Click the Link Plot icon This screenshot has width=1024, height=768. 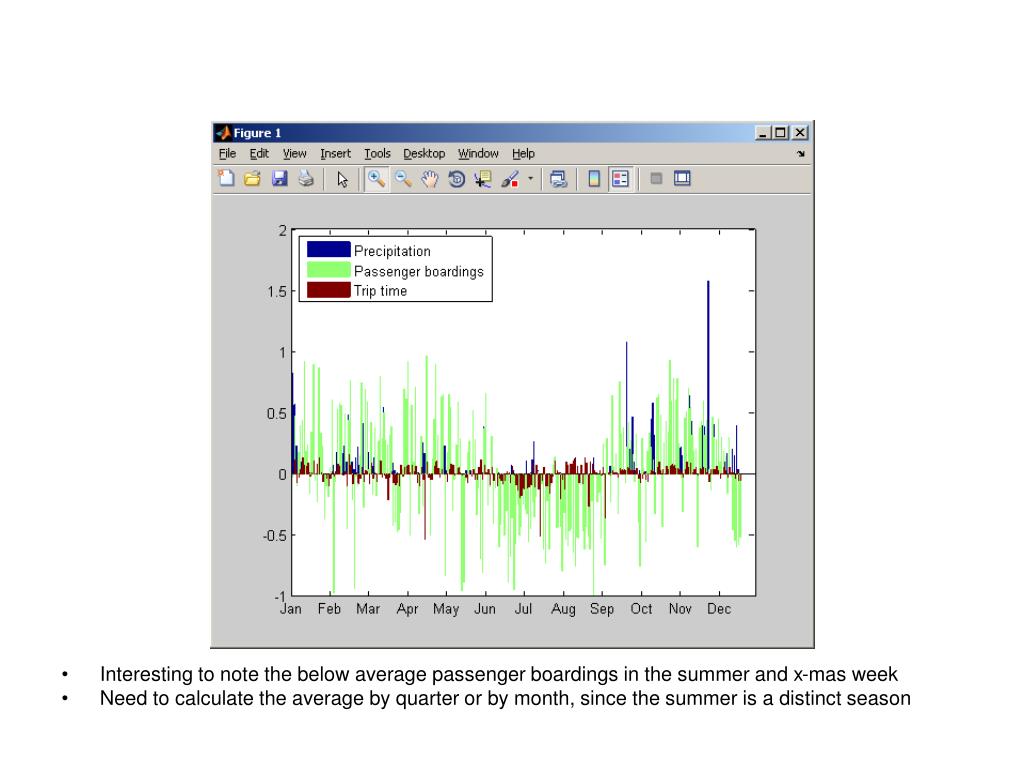tap(558, 179)
